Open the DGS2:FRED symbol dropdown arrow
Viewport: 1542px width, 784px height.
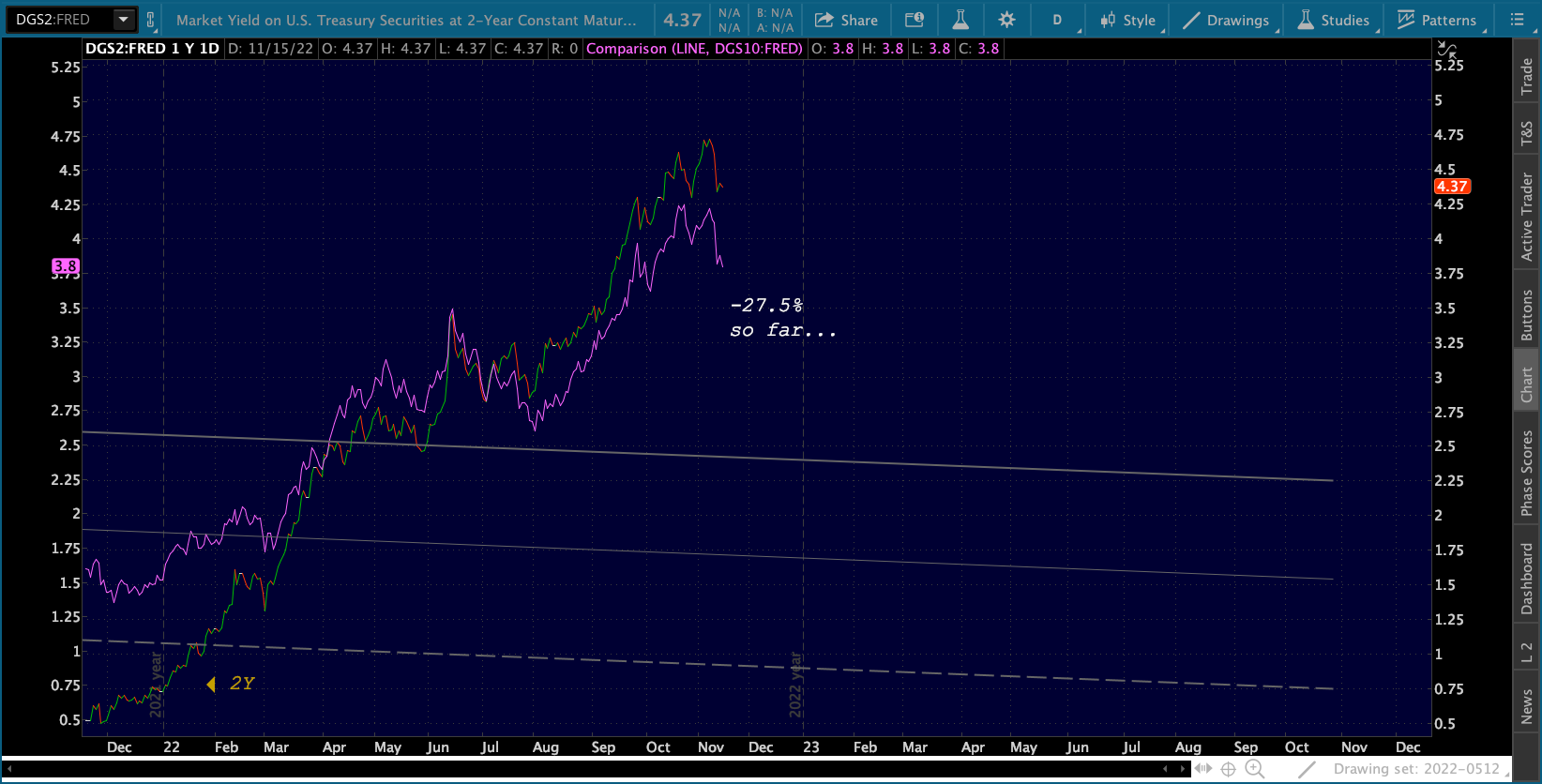(123, 19)
